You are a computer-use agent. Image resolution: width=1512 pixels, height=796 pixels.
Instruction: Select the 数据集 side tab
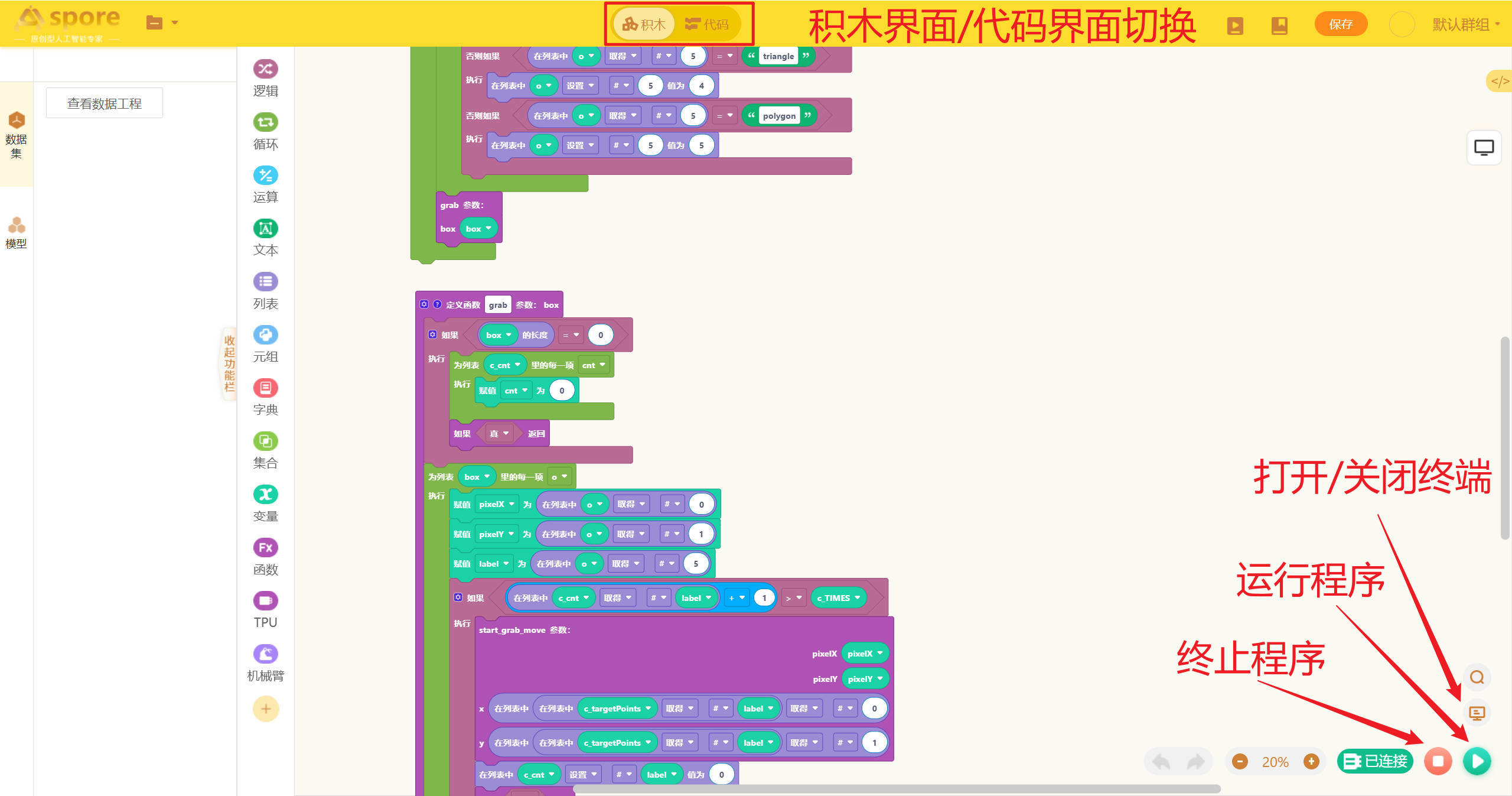(x=17, y=135)
